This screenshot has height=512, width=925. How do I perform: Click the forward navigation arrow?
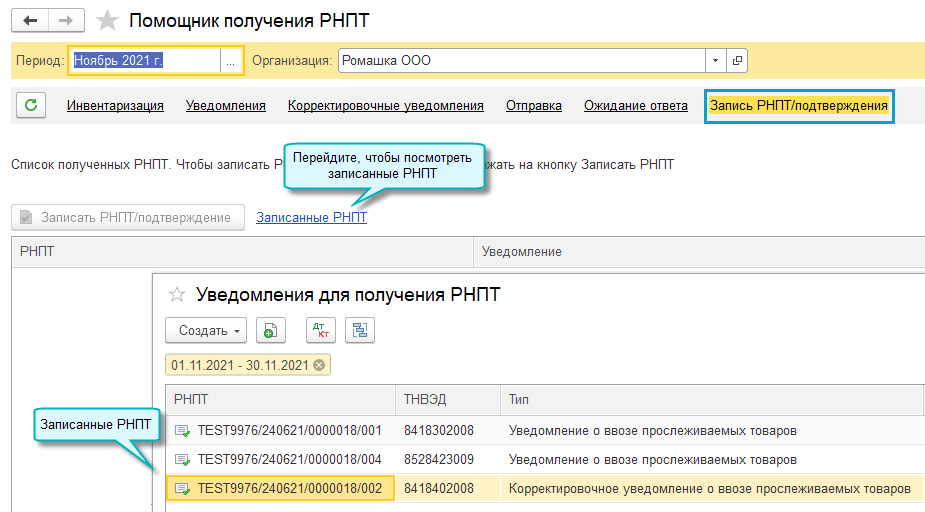pos(66,21)
